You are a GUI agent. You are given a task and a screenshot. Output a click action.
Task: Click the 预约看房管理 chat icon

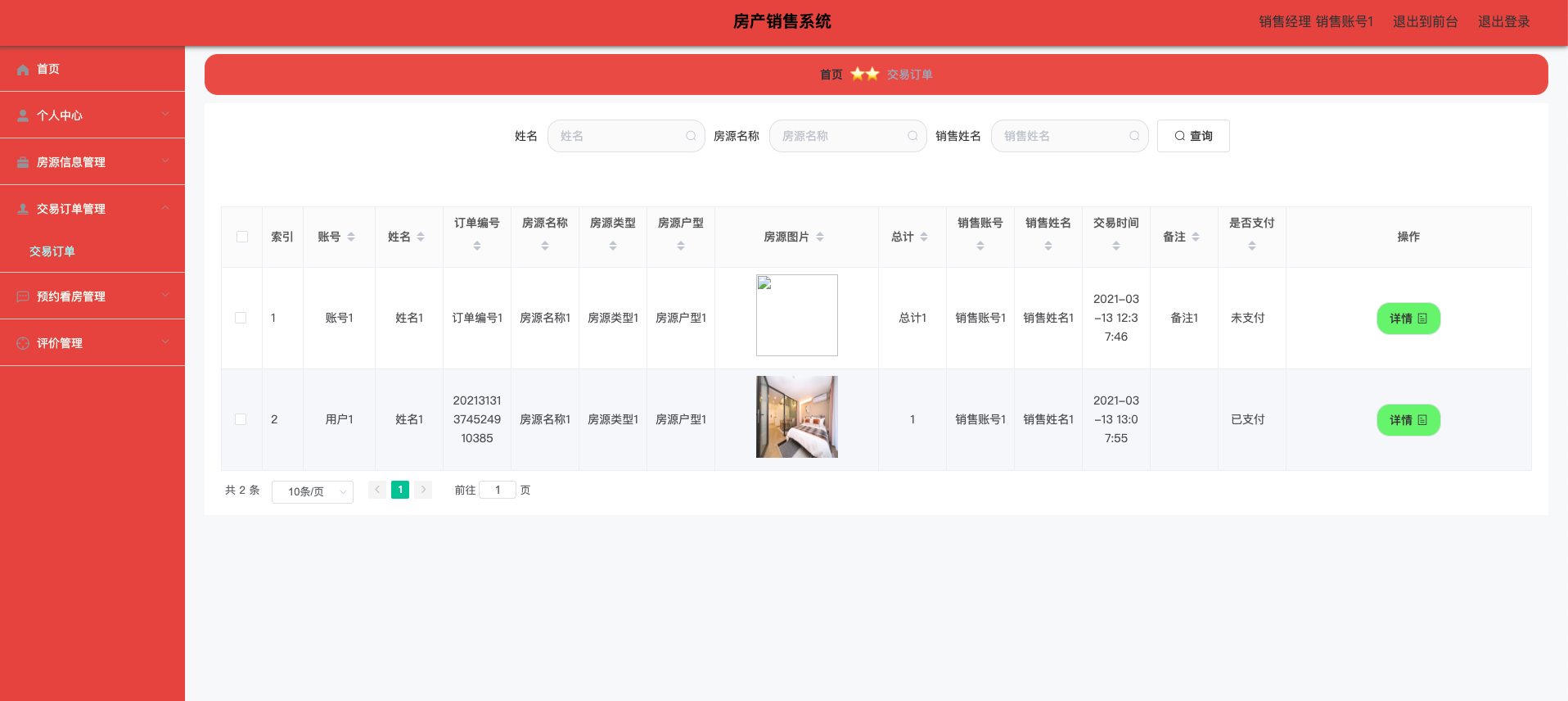(x=23, y=297)
